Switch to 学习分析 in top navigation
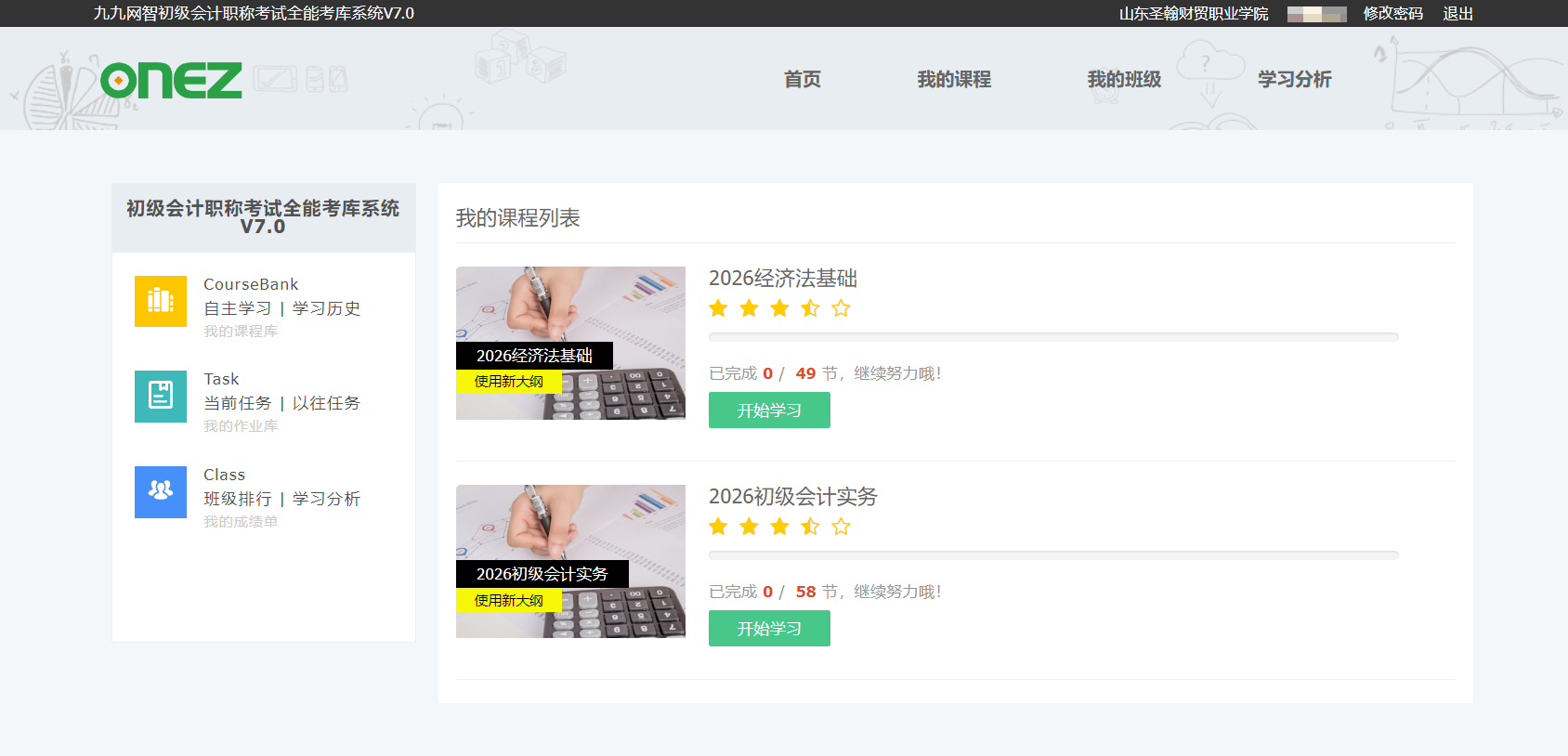 click(x=1294, y=80)
